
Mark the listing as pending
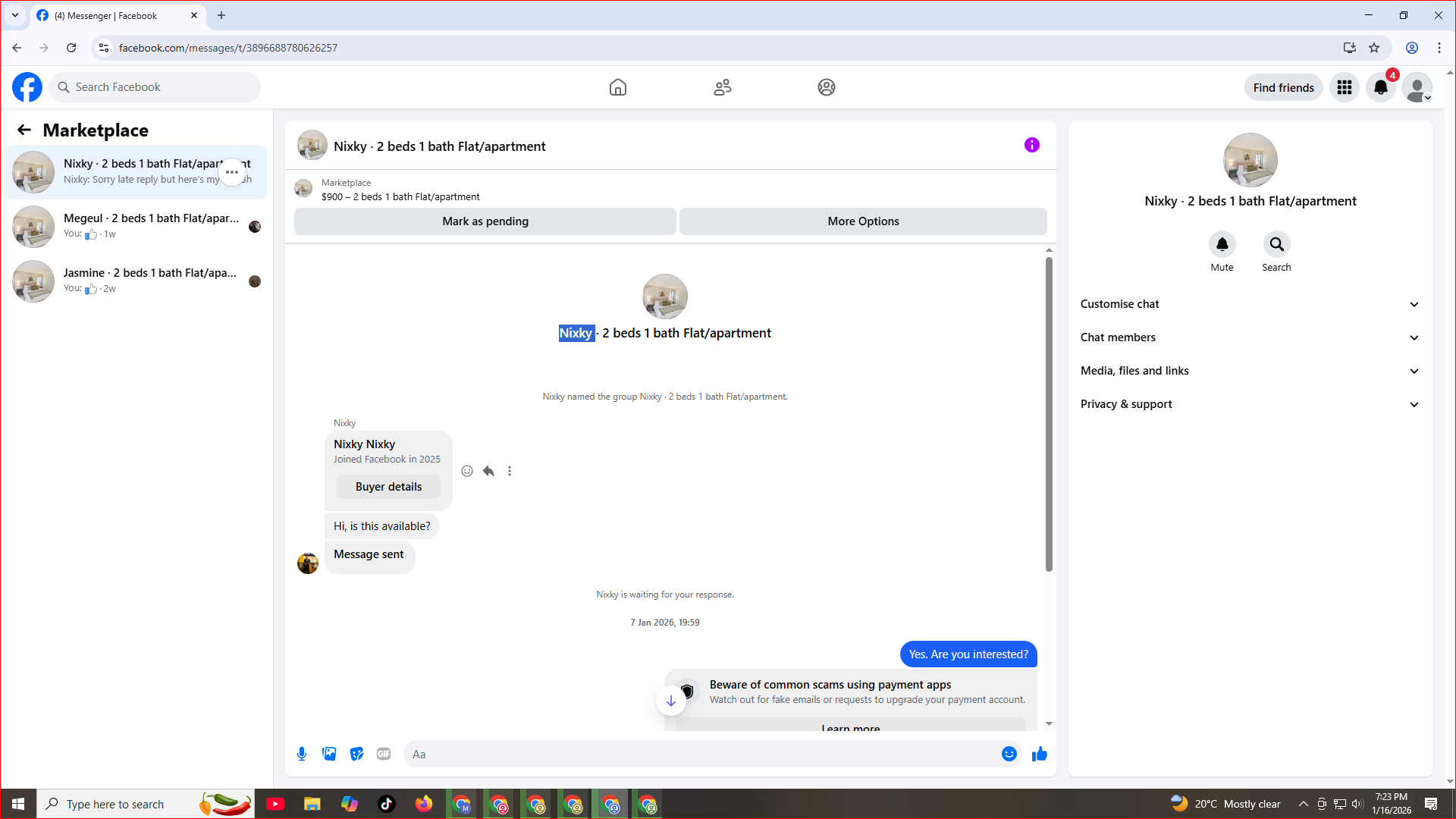485,221
